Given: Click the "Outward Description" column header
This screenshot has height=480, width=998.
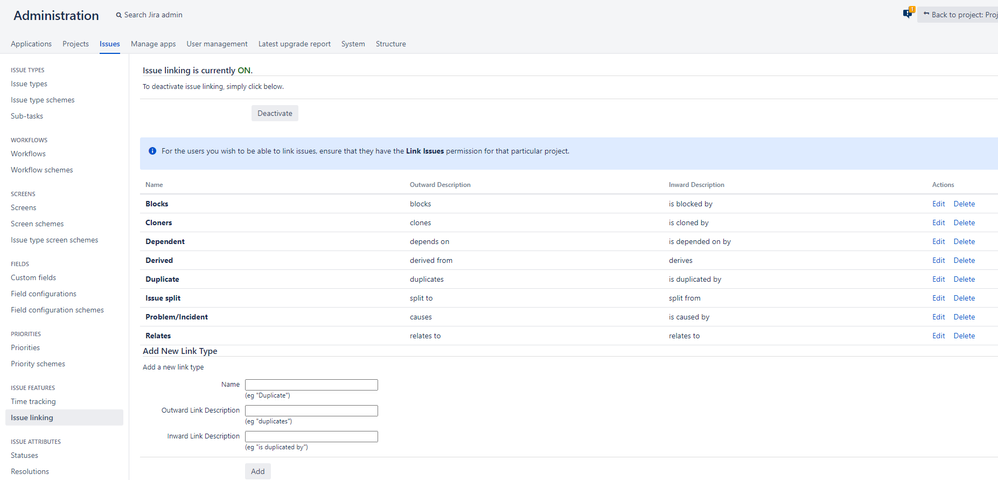Looking at the screenshot, I should click(440, 185).
